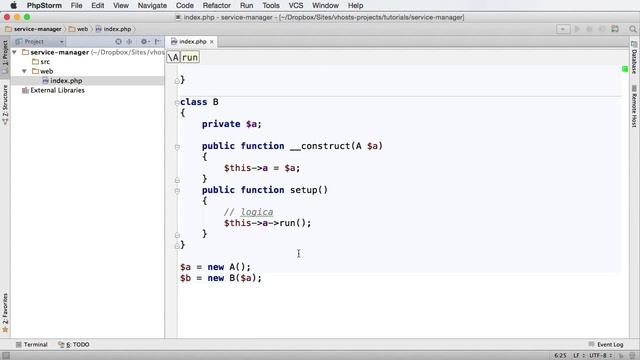Toggle the Remote Host tool window
This screenshot has width=640, height=360.
pos(634,106)
